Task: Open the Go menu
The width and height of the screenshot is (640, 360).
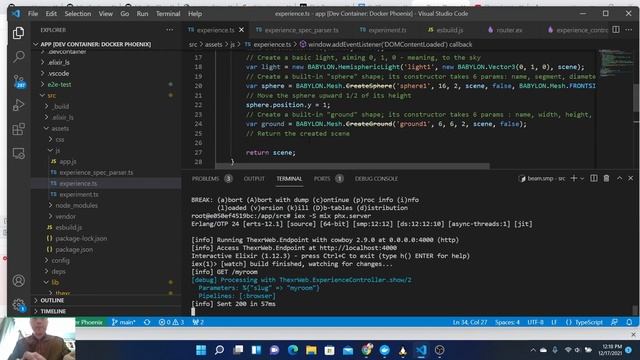Action: click(125, 13)
